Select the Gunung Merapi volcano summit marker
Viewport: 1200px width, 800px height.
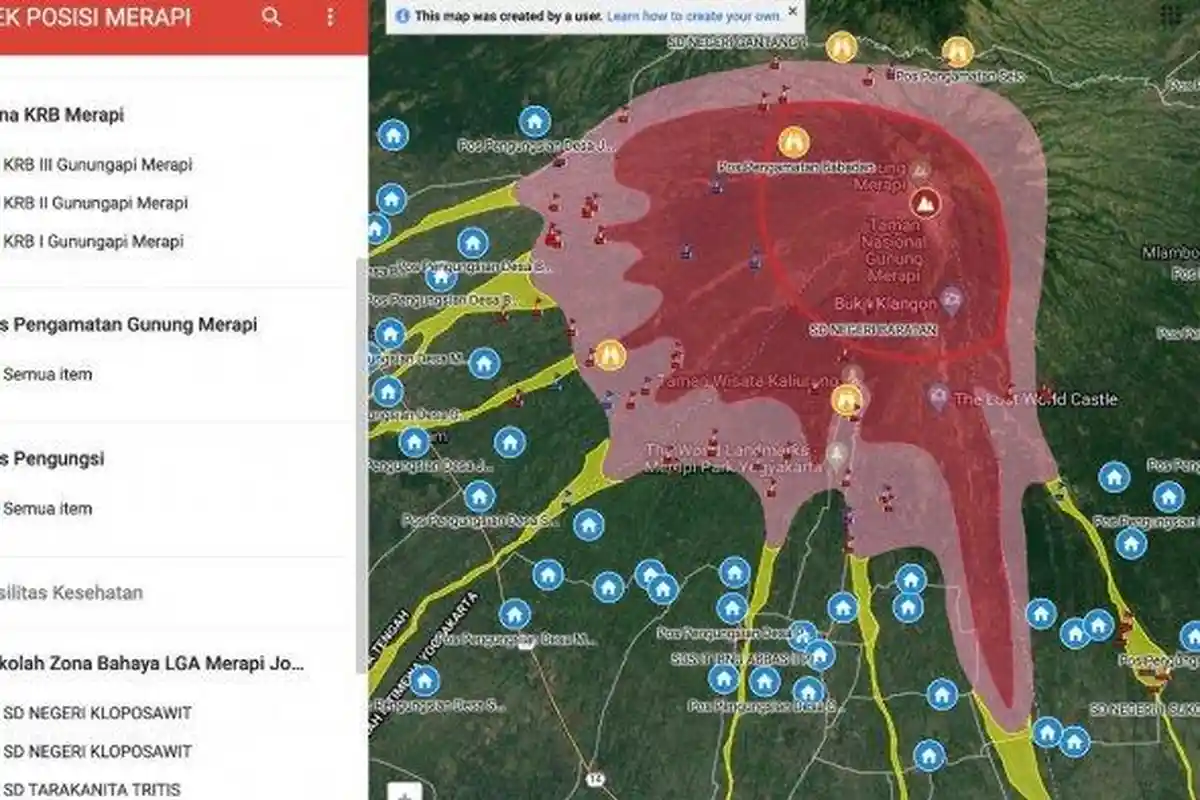(925, 203)
